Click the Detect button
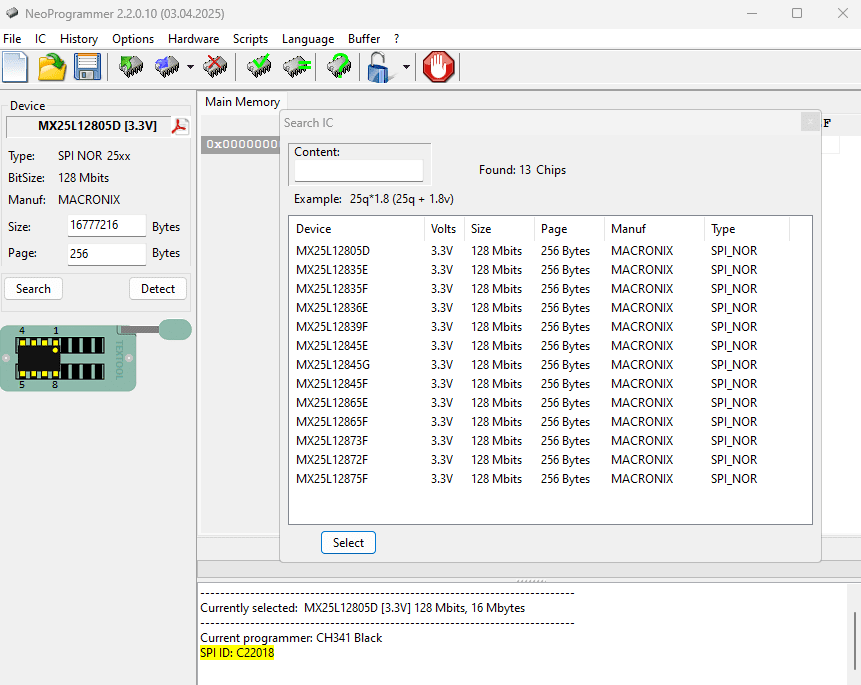 (158, 289)
